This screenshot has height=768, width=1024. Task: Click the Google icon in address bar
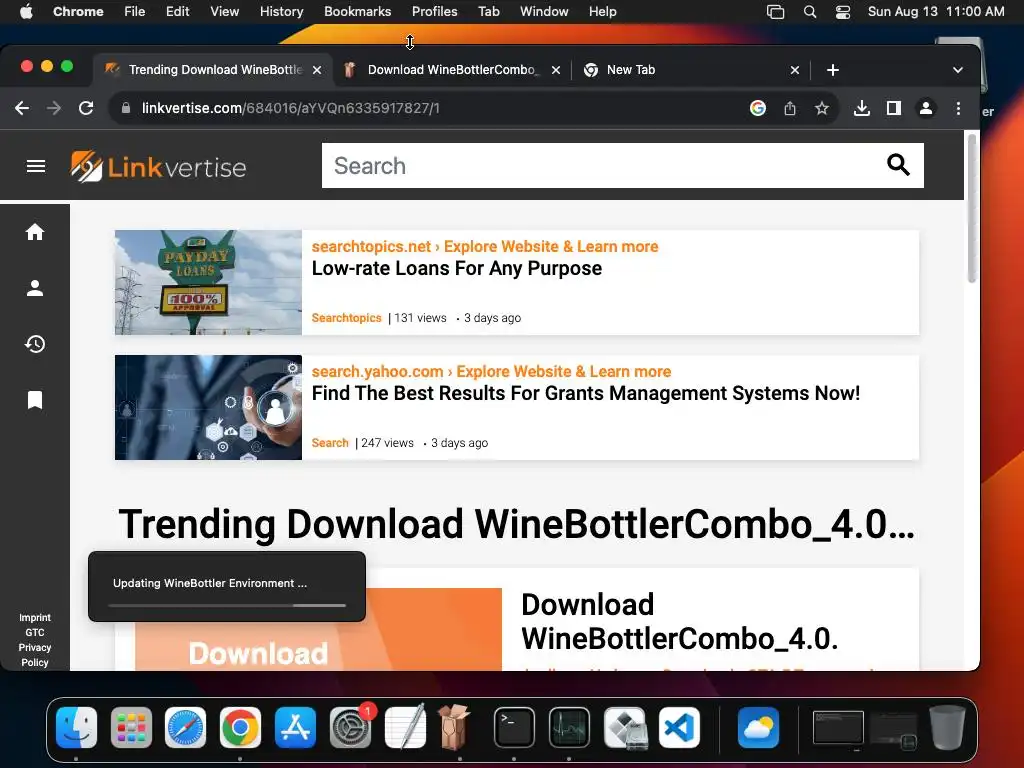(x=758, y=108)
